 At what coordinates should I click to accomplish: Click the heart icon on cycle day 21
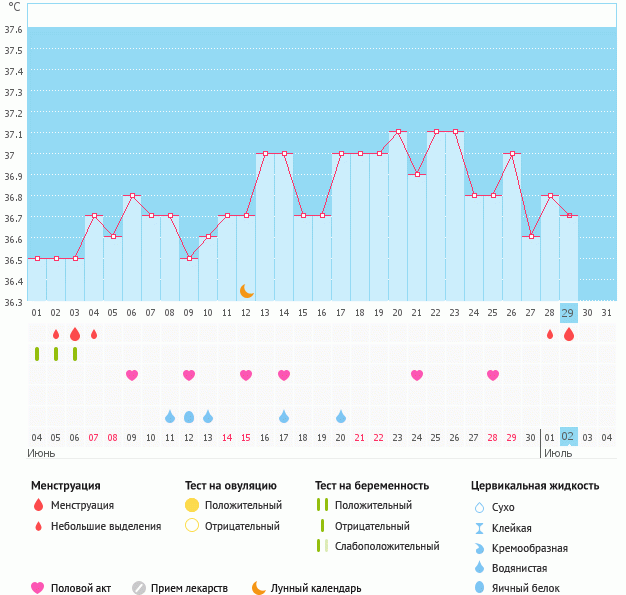click(x=417, y=375)
